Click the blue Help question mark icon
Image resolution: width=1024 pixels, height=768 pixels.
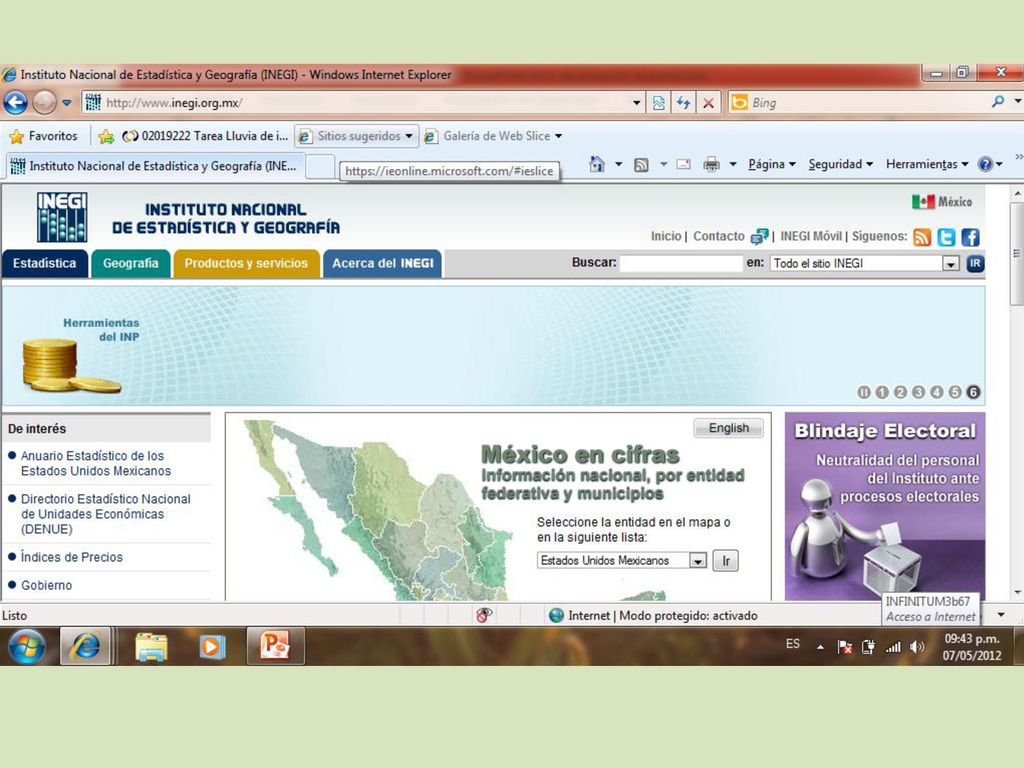click(985, 164)
